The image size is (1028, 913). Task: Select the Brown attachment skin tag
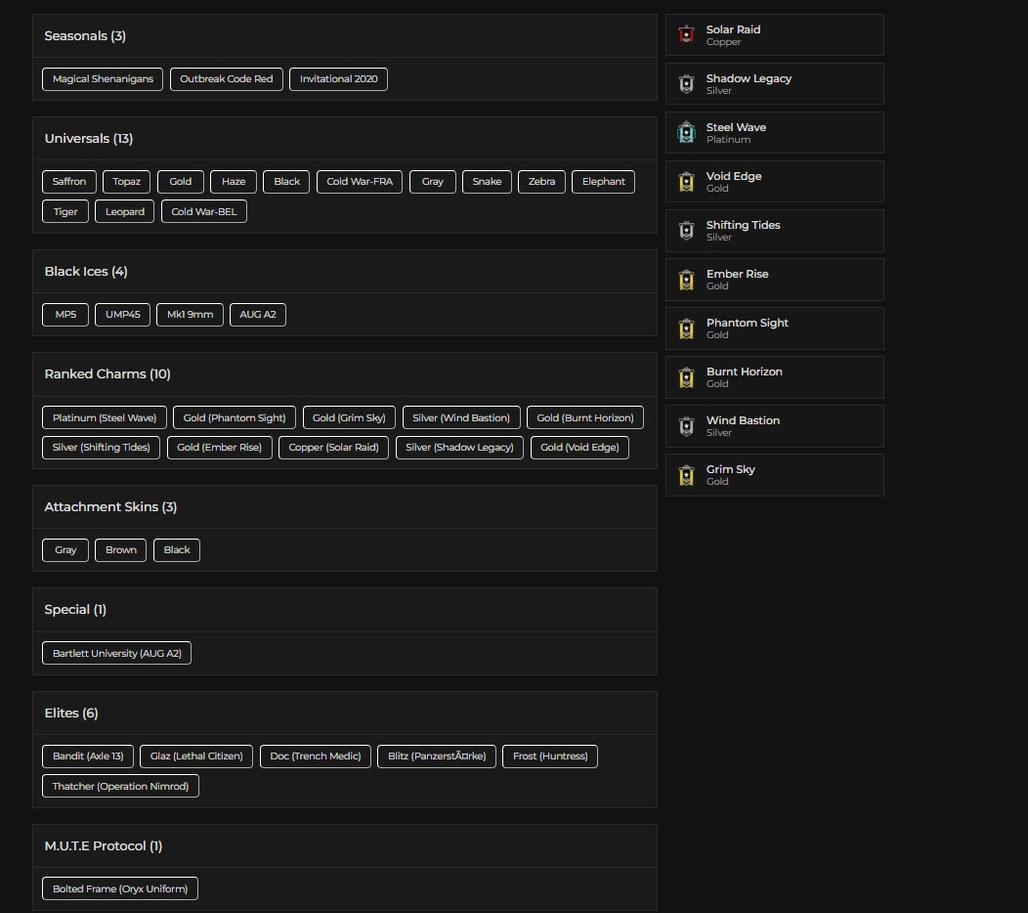tap(121, 551)
